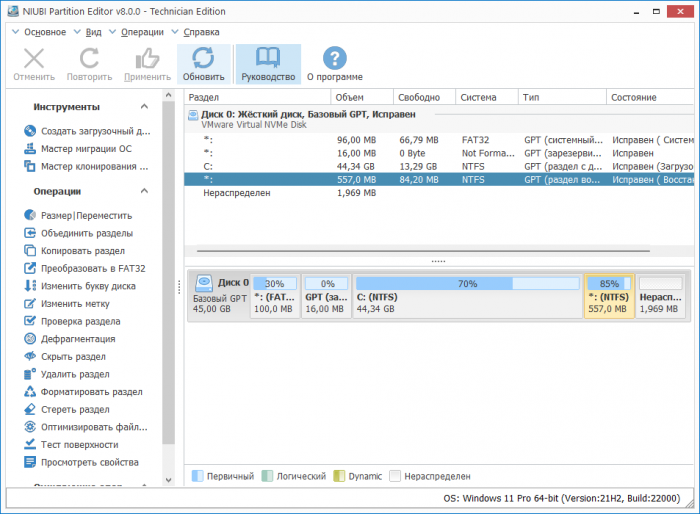Select the 85% NTFS 557,0 MB block
This screenshot has height=514, width=700.
tap(609, 296)
